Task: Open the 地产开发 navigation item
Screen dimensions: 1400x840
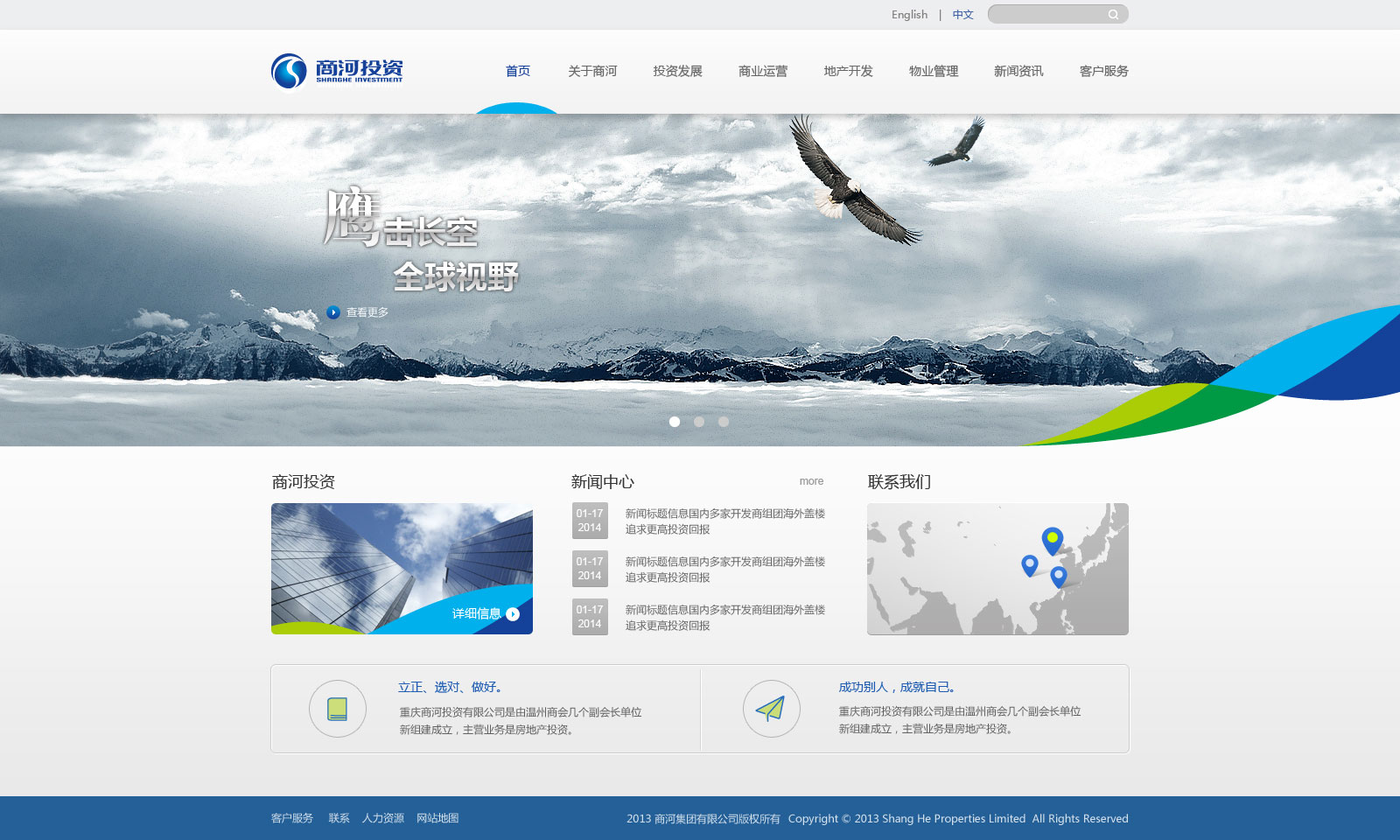Action: pos(848,71)
